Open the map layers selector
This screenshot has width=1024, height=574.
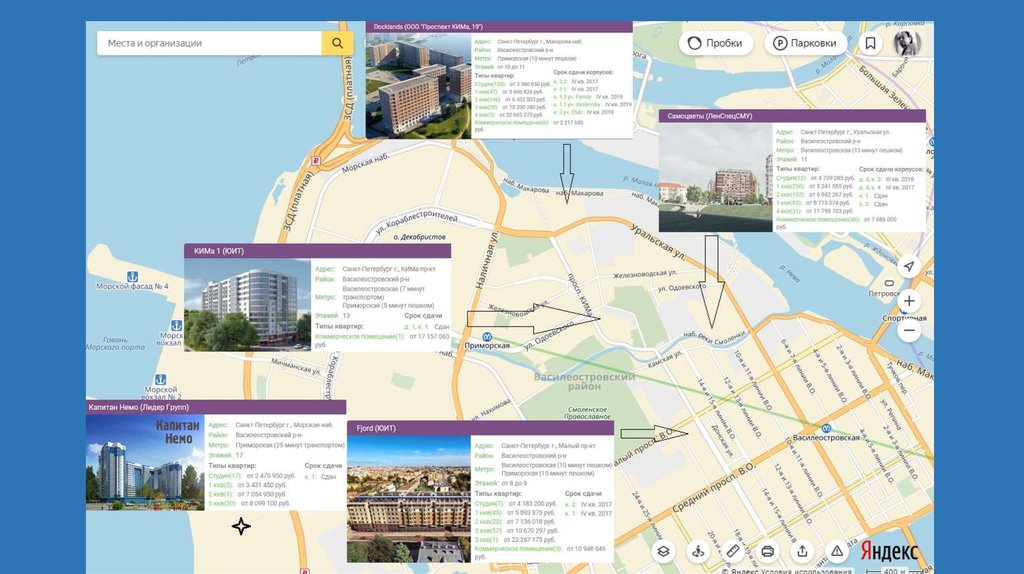click(662, 551)
